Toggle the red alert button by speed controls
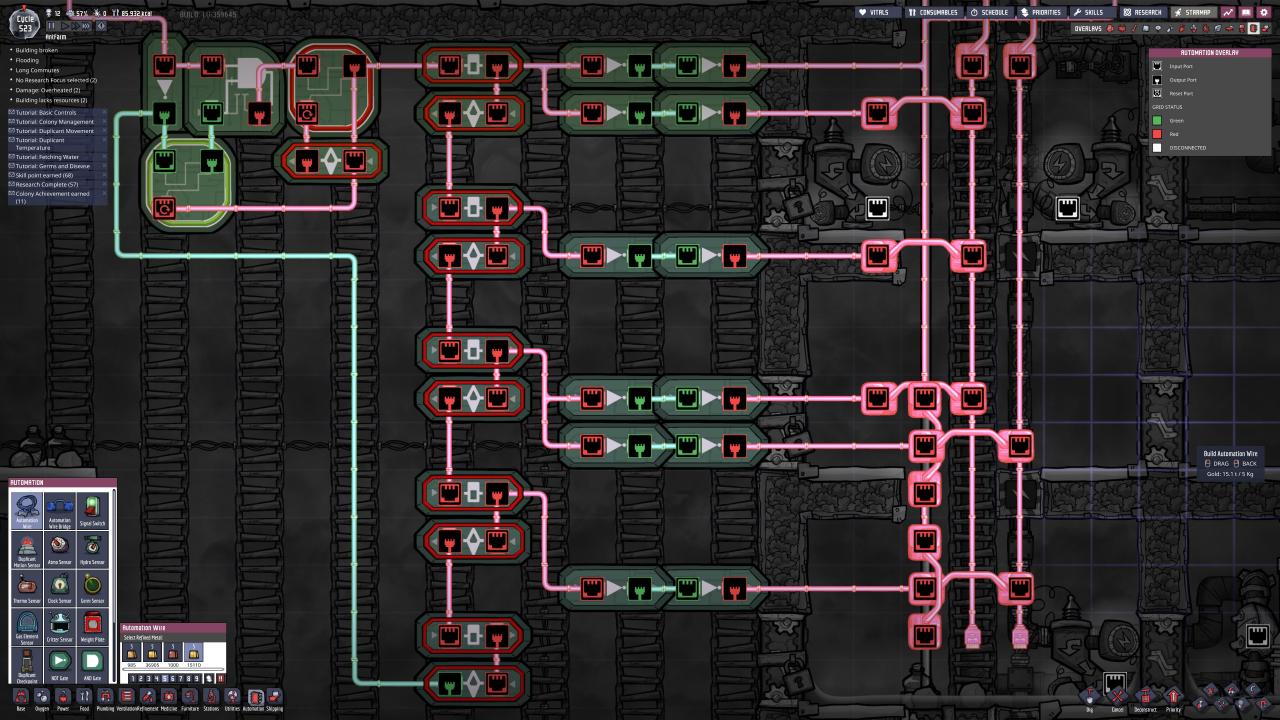The image size is (1280, 720). [101, 26]
